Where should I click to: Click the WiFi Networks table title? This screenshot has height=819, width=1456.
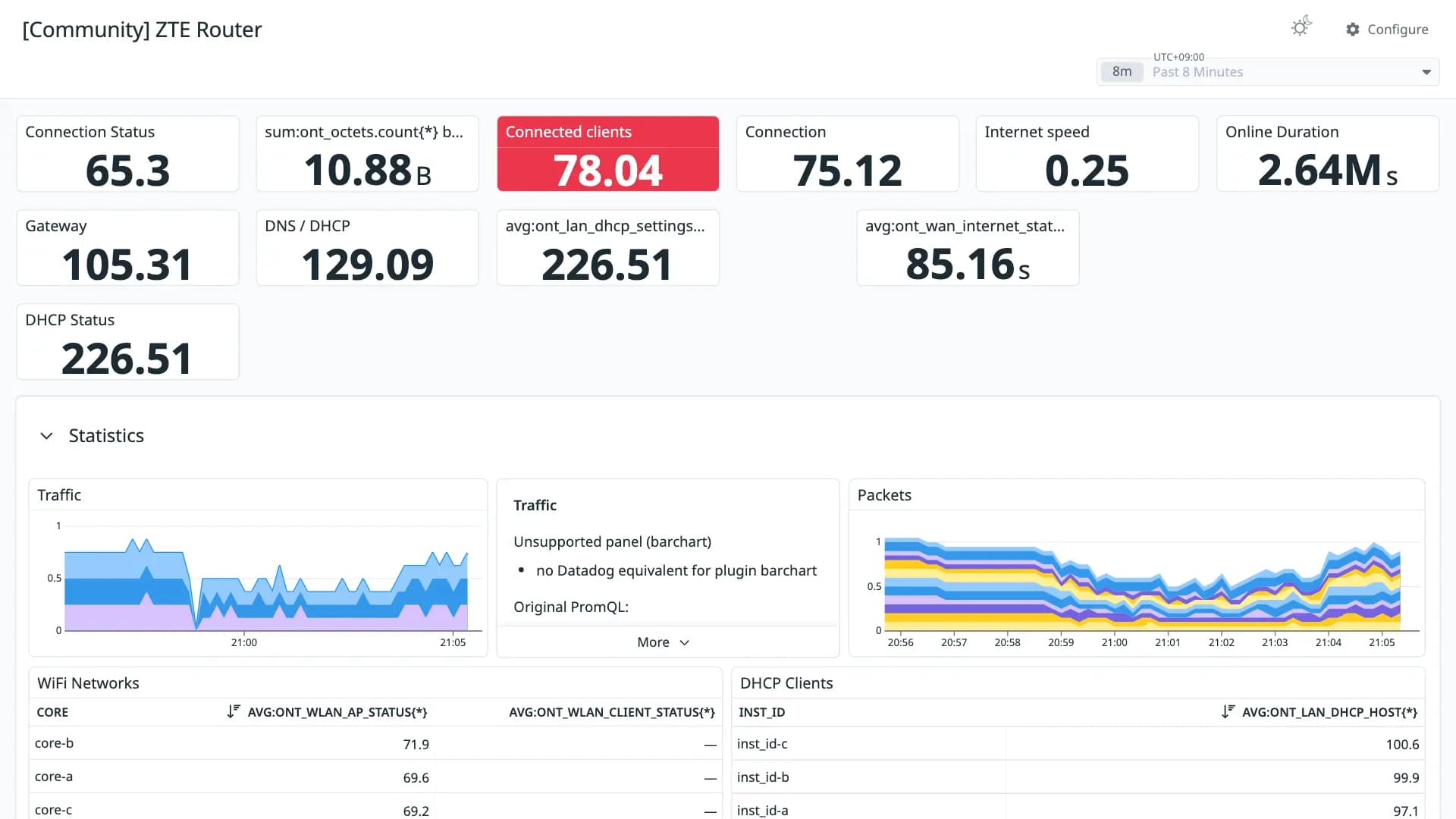[x=88, y=683]
